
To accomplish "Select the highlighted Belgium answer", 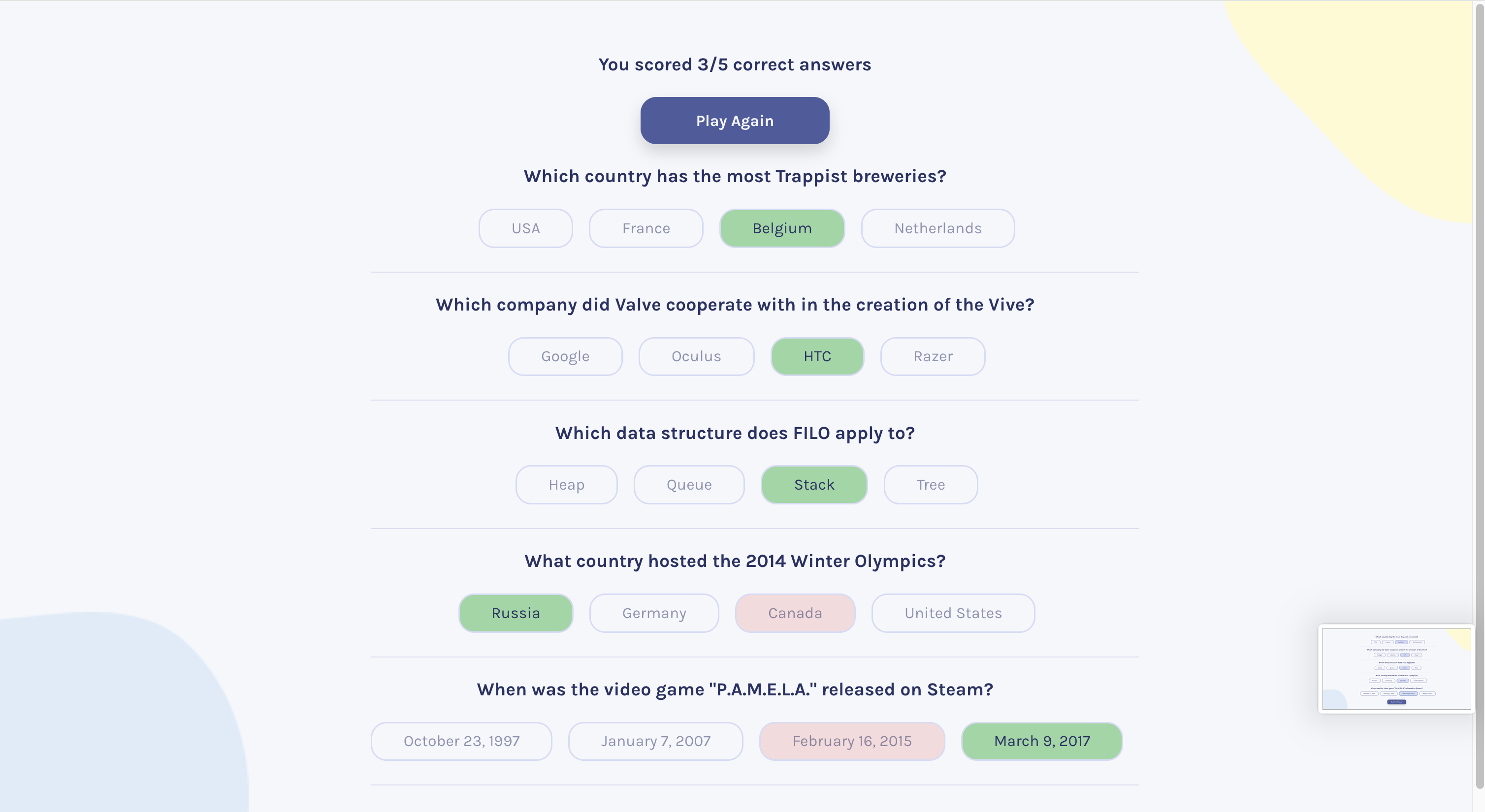I will click(782, 228).
